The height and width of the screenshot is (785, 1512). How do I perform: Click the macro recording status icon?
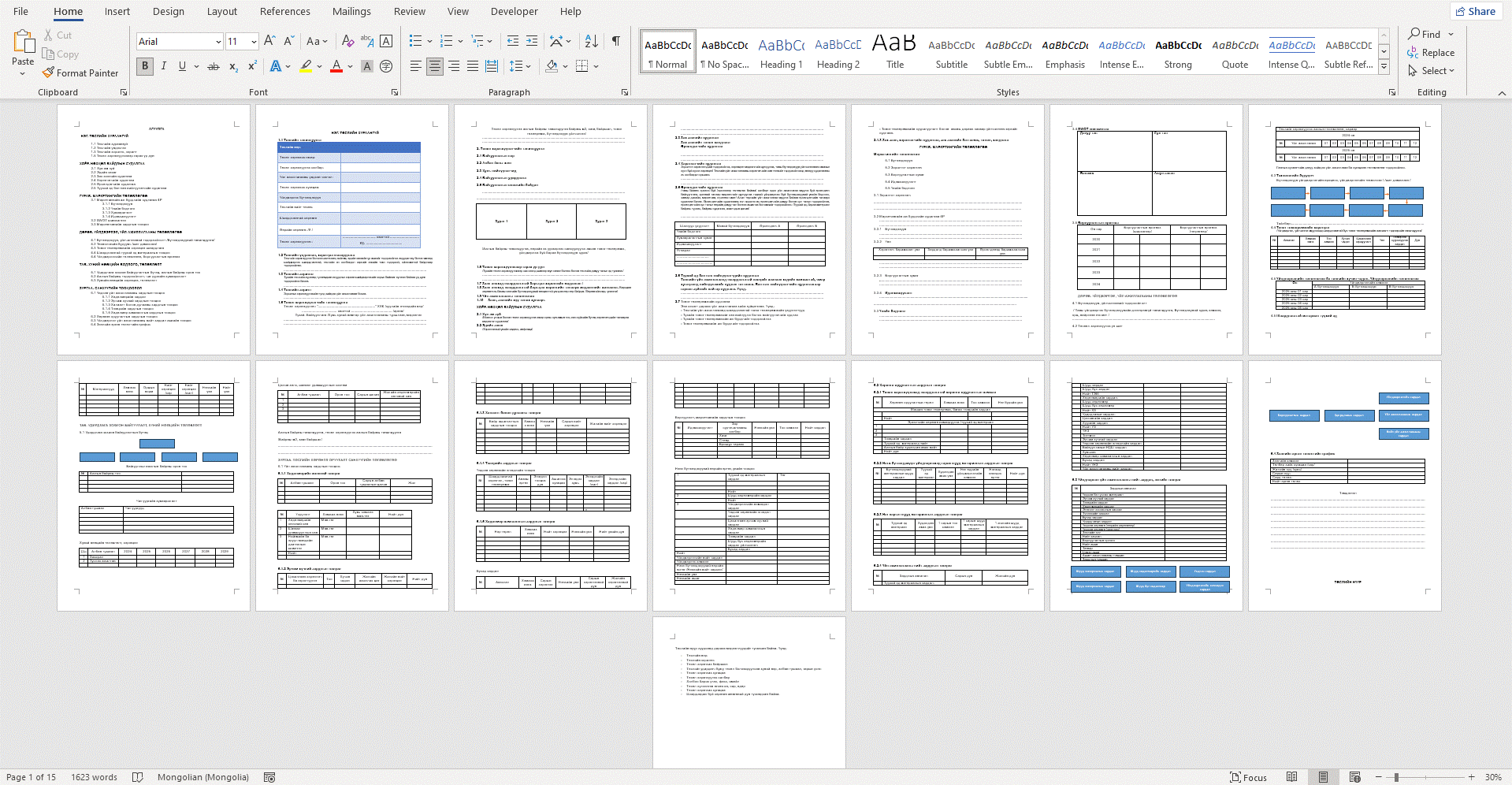click(269, 777)
